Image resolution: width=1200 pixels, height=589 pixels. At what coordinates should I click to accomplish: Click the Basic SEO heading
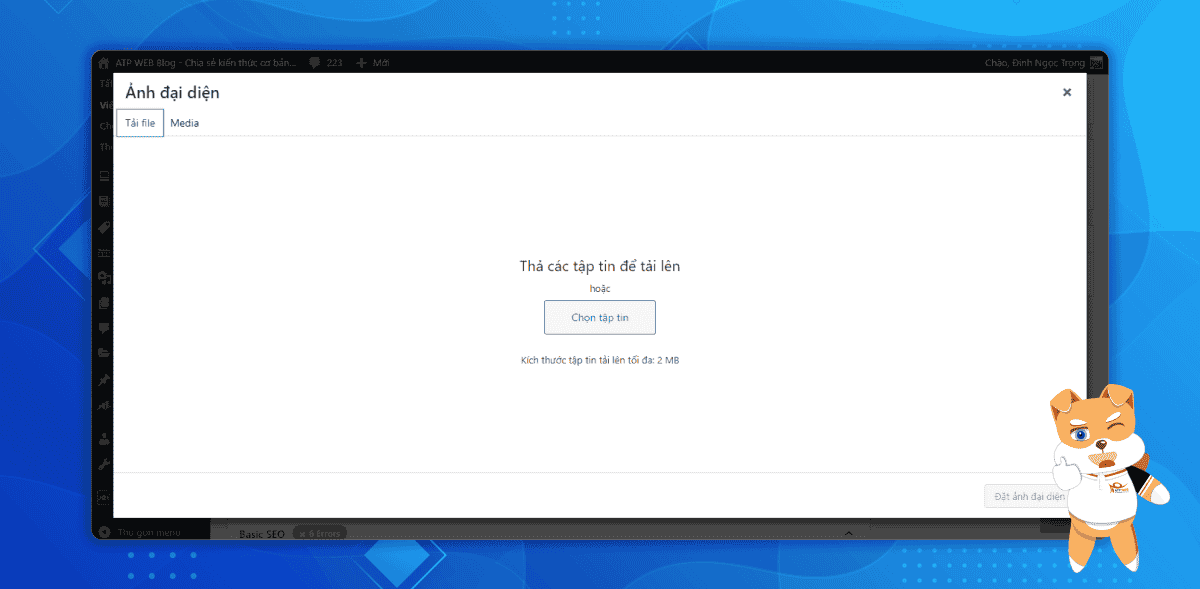[x=262, y=534]
